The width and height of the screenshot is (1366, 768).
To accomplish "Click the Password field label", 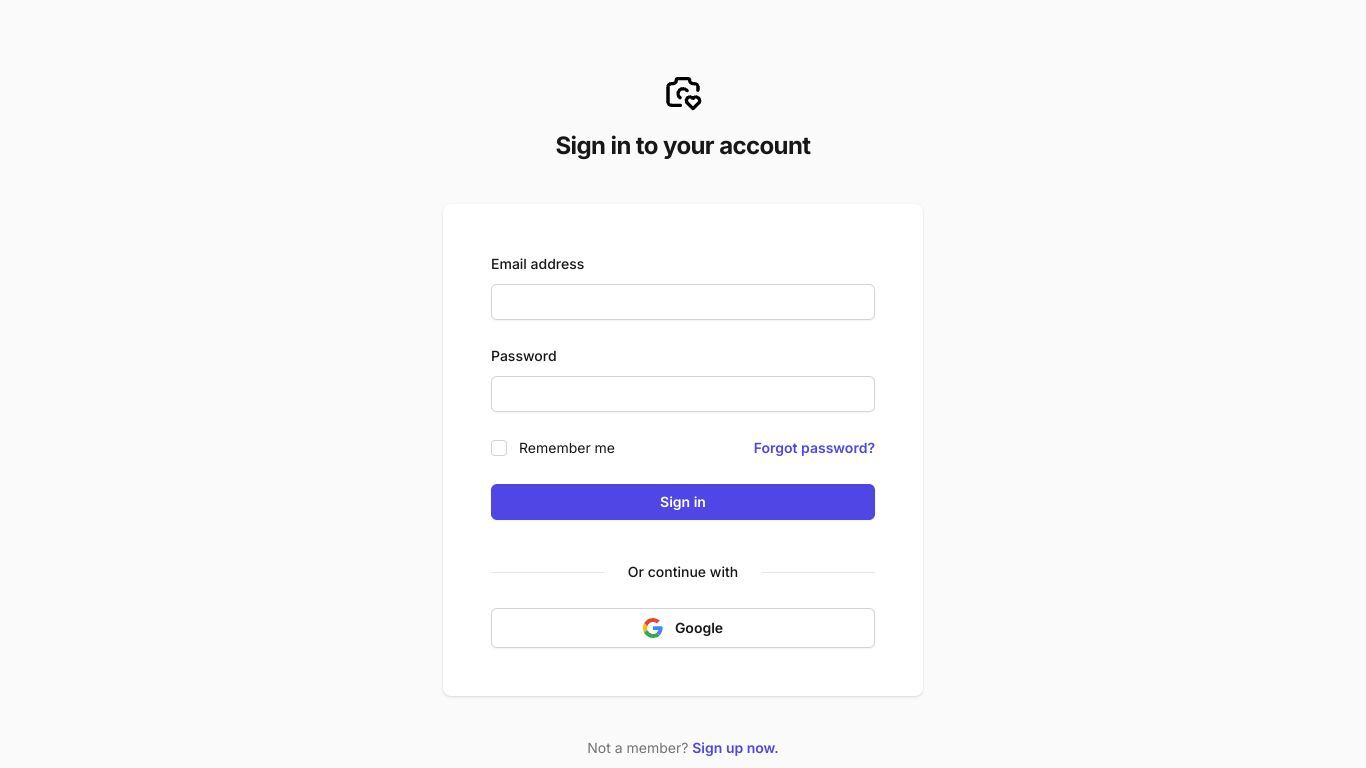I will pyautogui.click(x=524, y=356).
